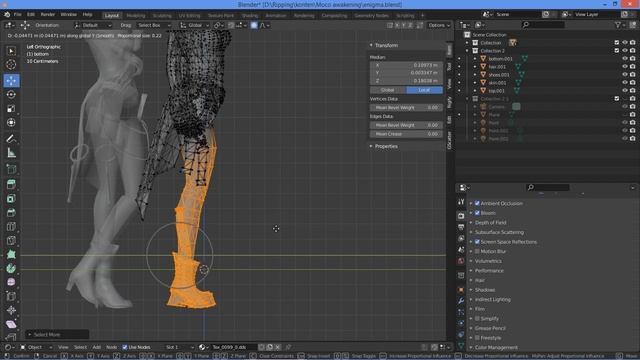640x360 pixels.
Task: Click the Median X value field
Action: pos(406,65)
